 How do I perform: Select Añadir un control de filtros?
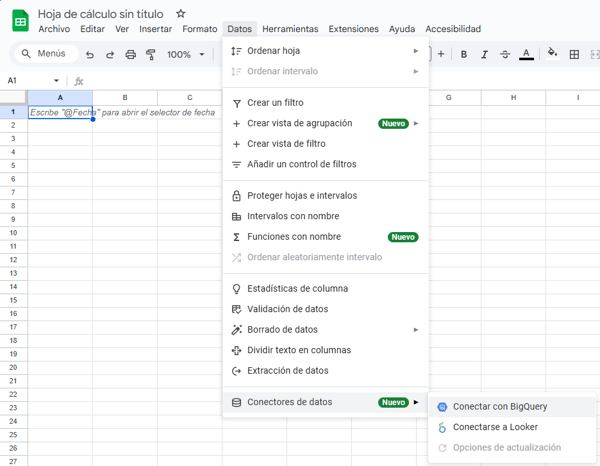point(326,164)
